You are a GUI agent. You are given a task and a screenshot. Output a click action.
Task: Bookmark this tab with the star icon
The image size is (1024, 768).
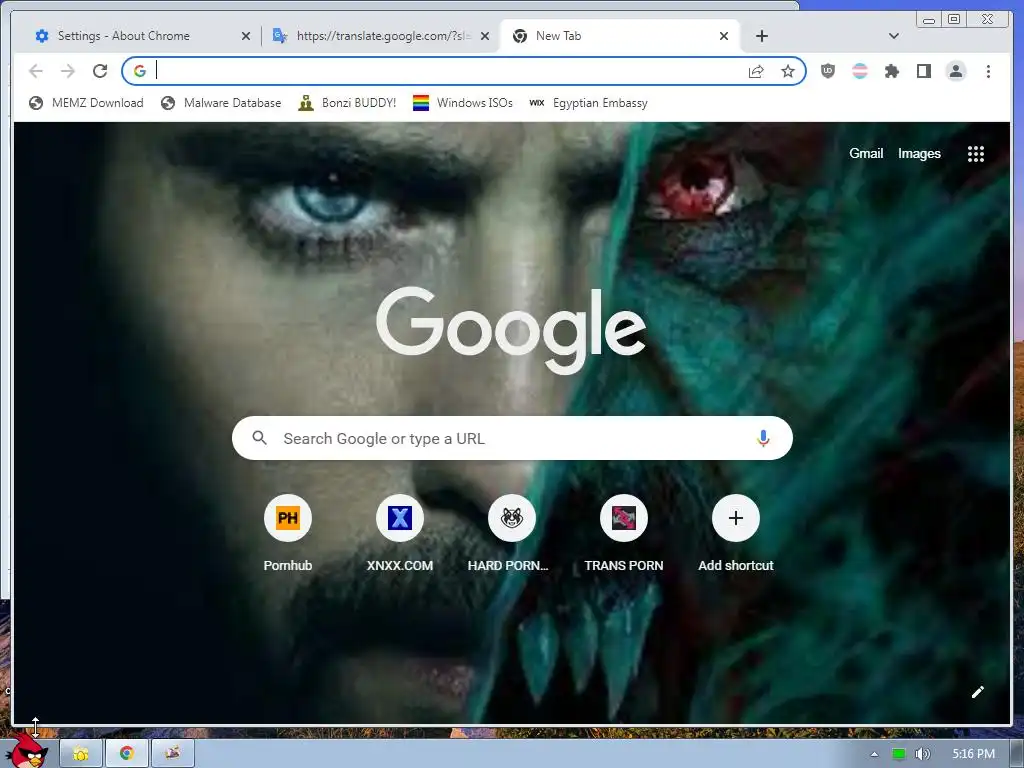[x=788, y=71]
